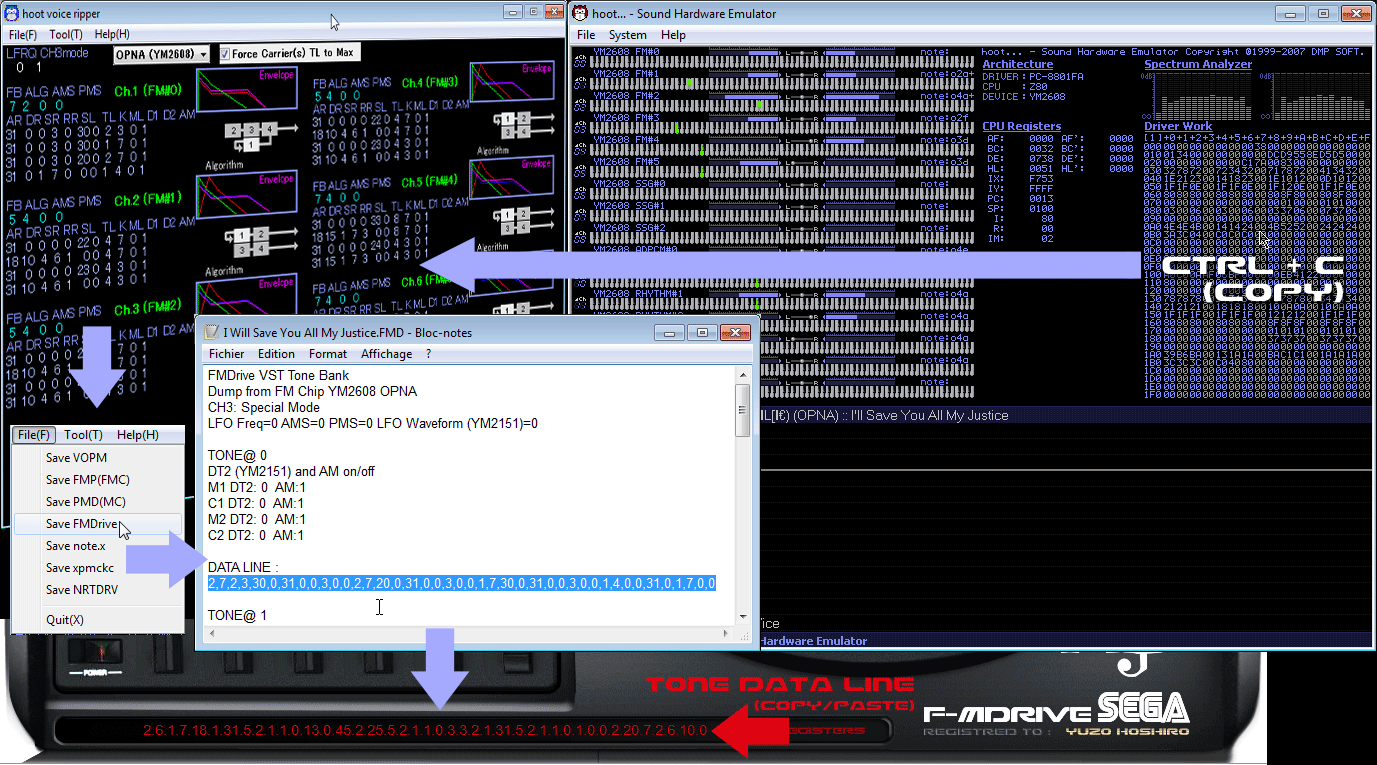Viewport: 1377px width, 765px height.
Task: Open the Edition menu in Notepad
Action: tap(276, 354)
